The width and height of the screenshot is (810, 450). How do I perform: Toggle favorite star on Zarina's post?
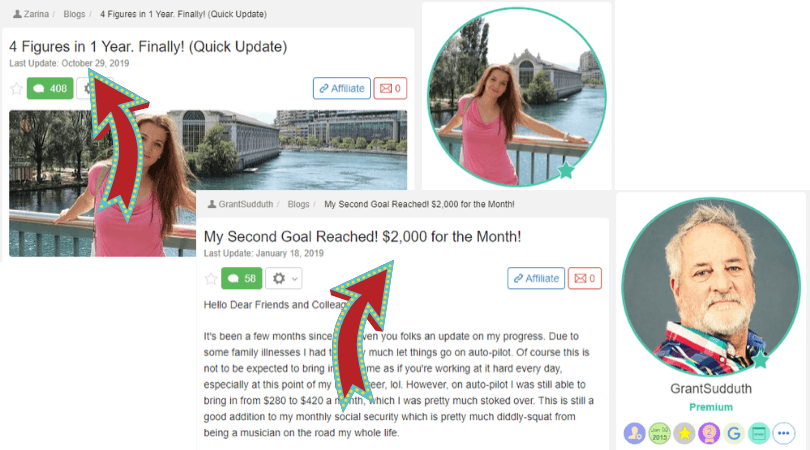pyautogui.click(x=16, y=89)
